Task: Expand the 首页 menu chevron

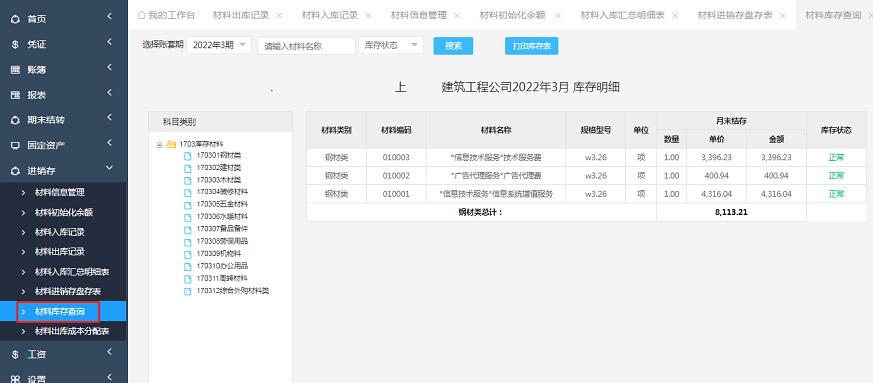Action: (x=110, y=17)
